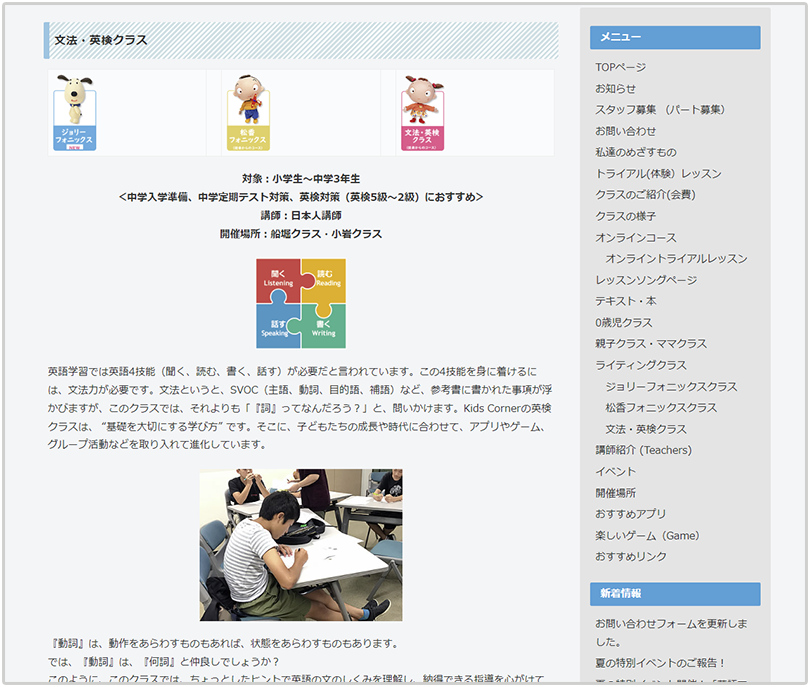Go to スタッフ募集 (パート募集) page
The width and height of the screenshot is (810, 687).
point(659,109)
